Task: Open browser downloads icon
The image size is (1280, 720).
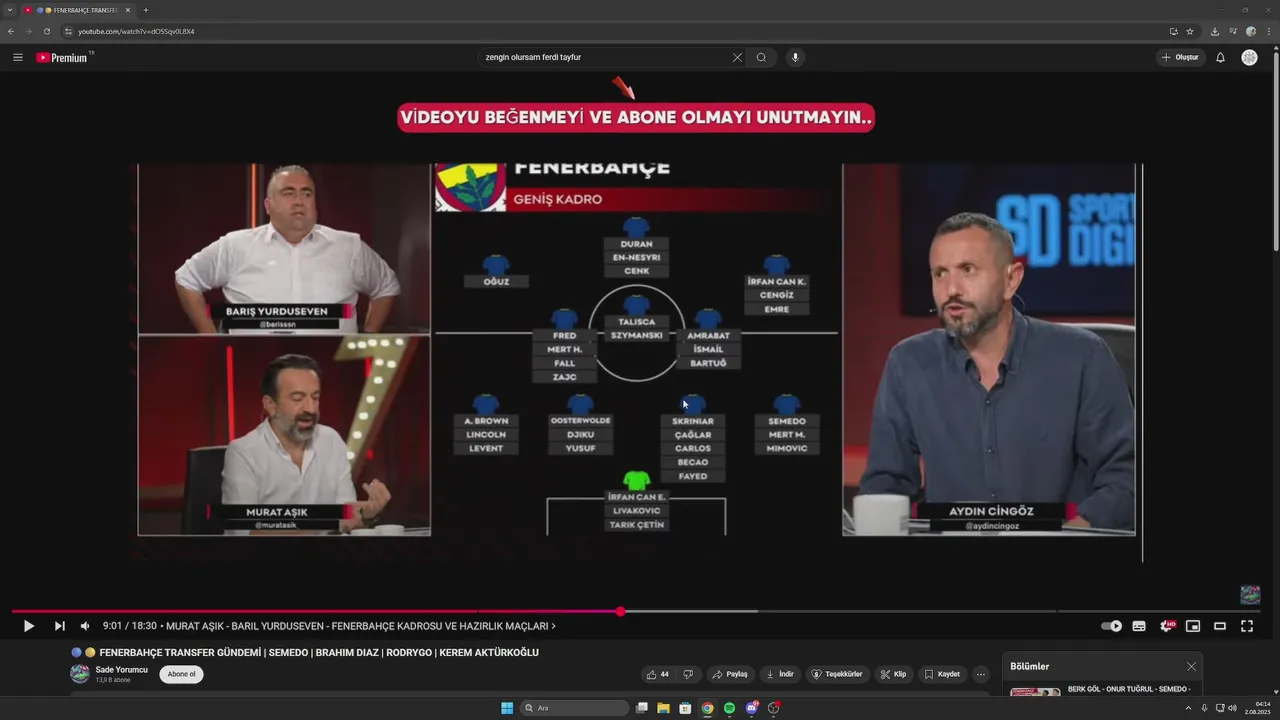Action: (x=1215, y=31)
